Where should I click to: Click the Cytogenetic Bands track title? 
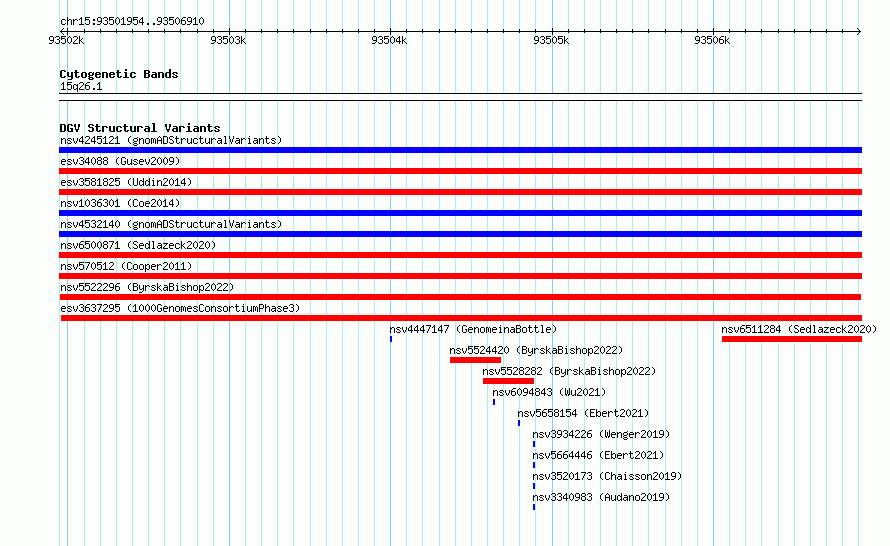[119, 74]
